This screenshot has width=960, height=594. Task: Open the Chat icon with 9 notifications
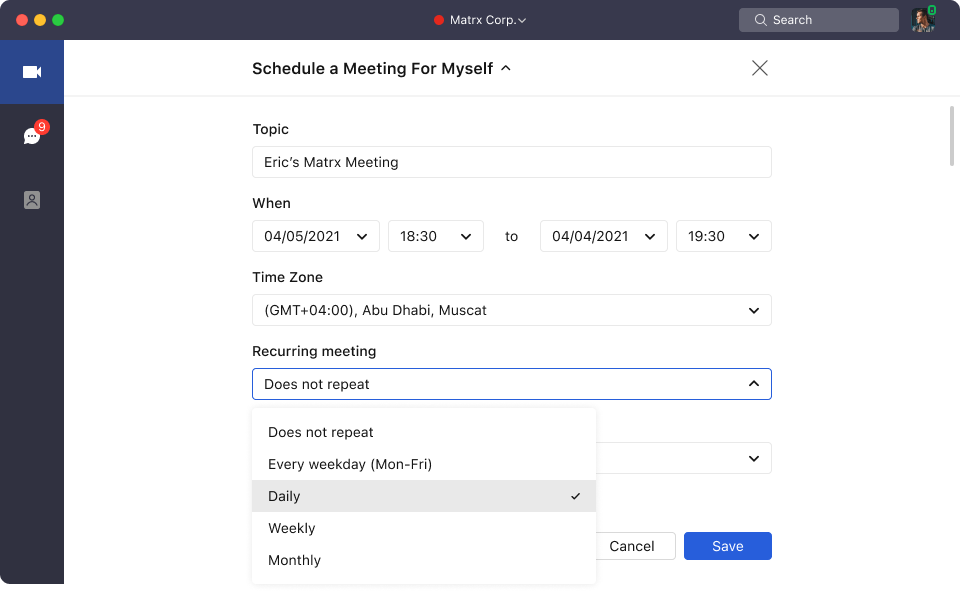pyautogui.click(x=32, y=136)
